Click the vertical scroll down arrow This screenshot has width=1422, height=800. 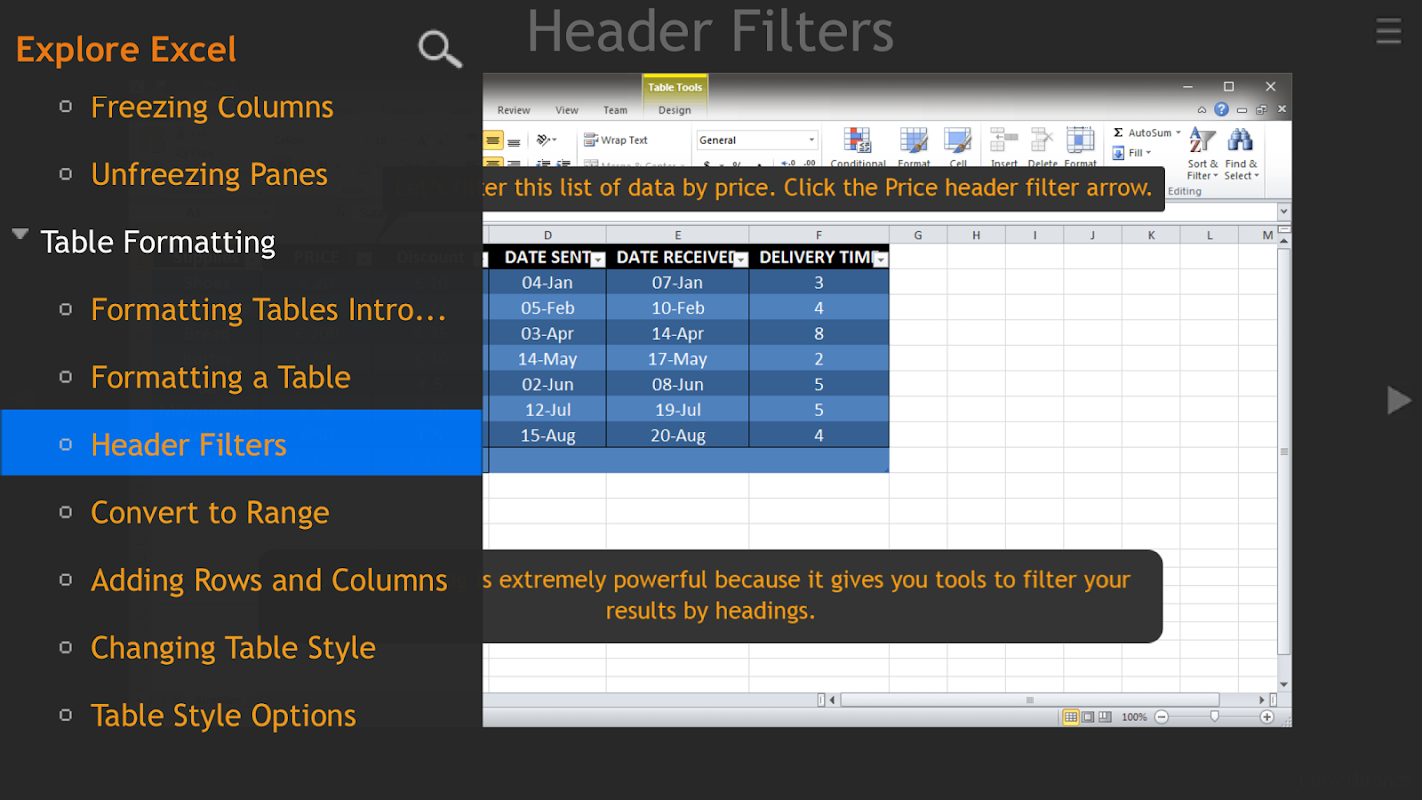coord(1284,684)
